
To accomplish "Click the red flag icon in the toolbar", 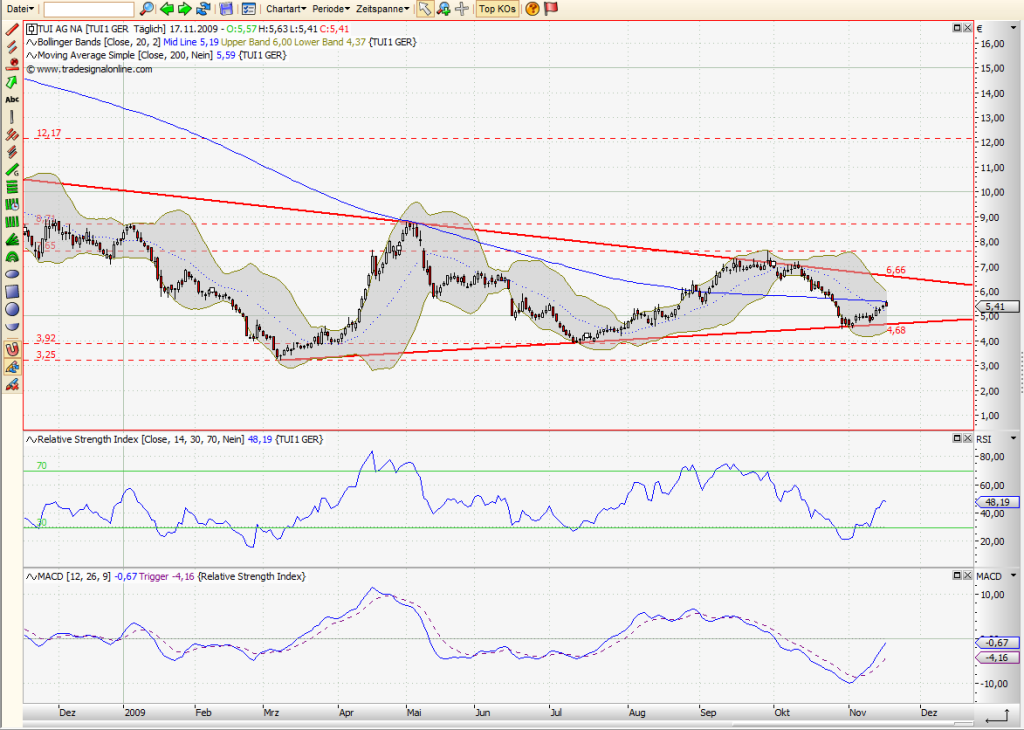I will click(551, 8).
